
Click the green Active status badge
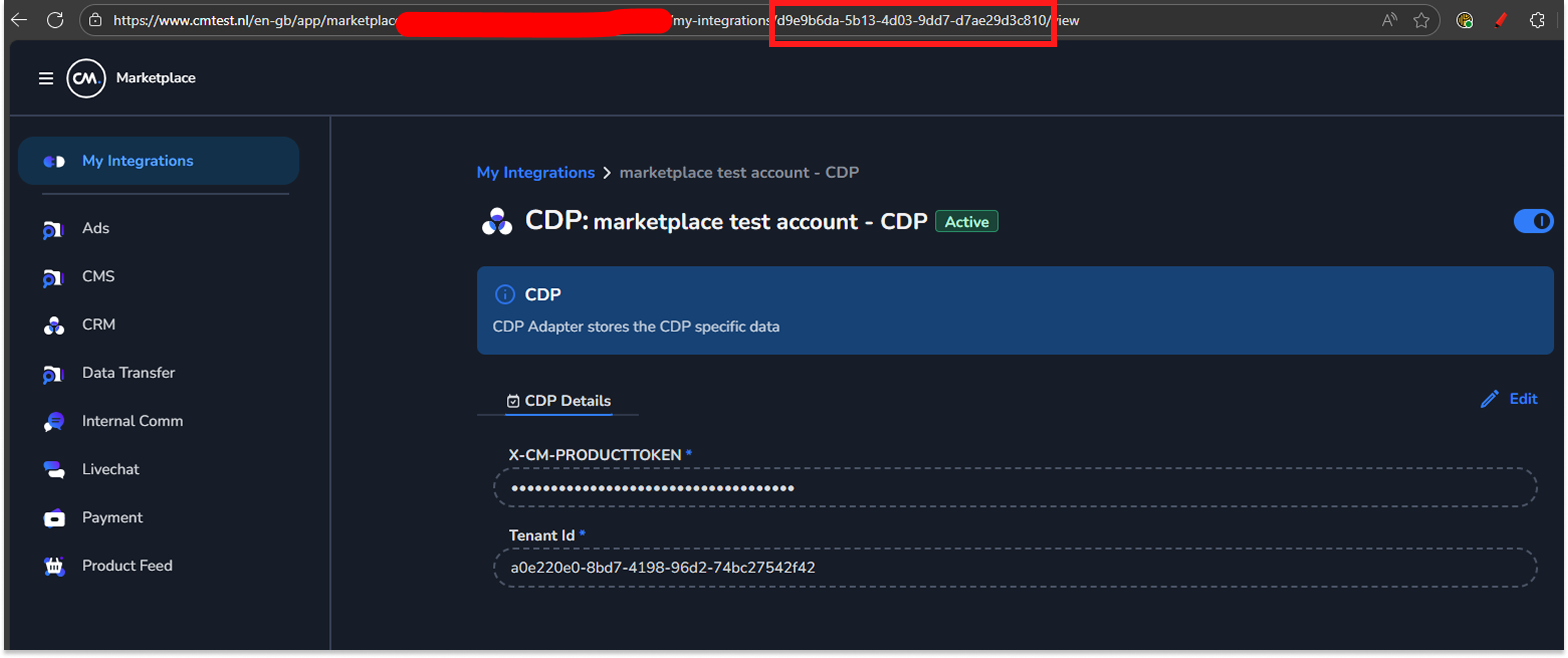pos(966,222)
